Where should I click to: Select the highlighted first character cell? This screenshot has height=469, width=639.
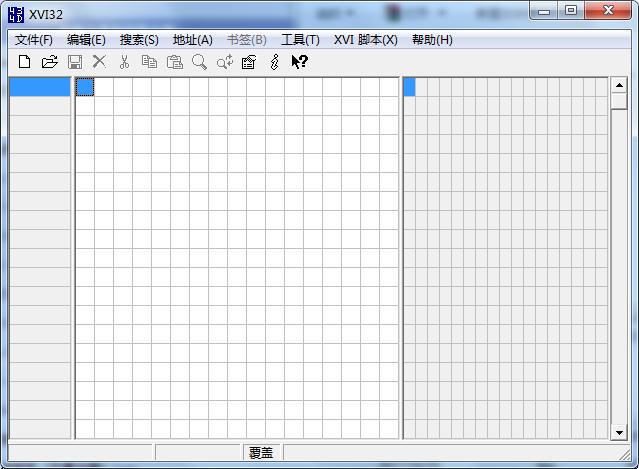coord(409,87)
